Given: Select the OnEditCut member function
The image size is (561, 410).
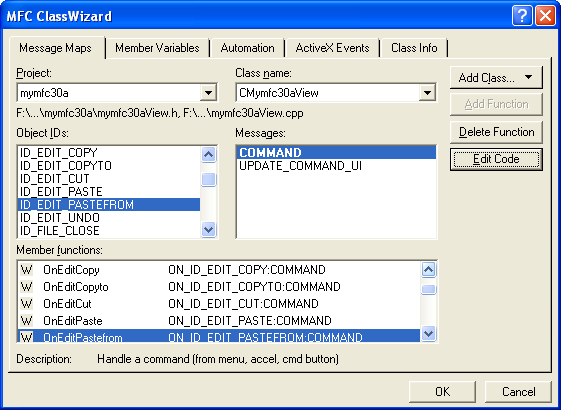Looking at the screenshot, I should 219,304.
